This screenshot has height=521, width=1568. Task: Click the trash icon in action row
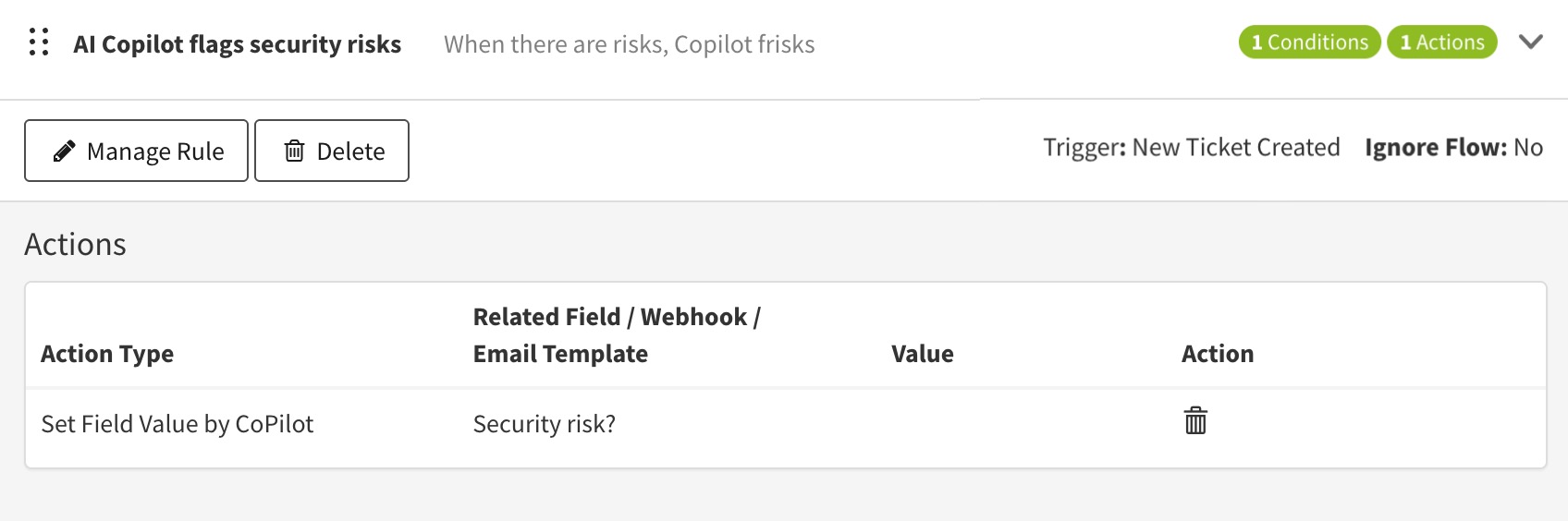(x=1195, y=420)
